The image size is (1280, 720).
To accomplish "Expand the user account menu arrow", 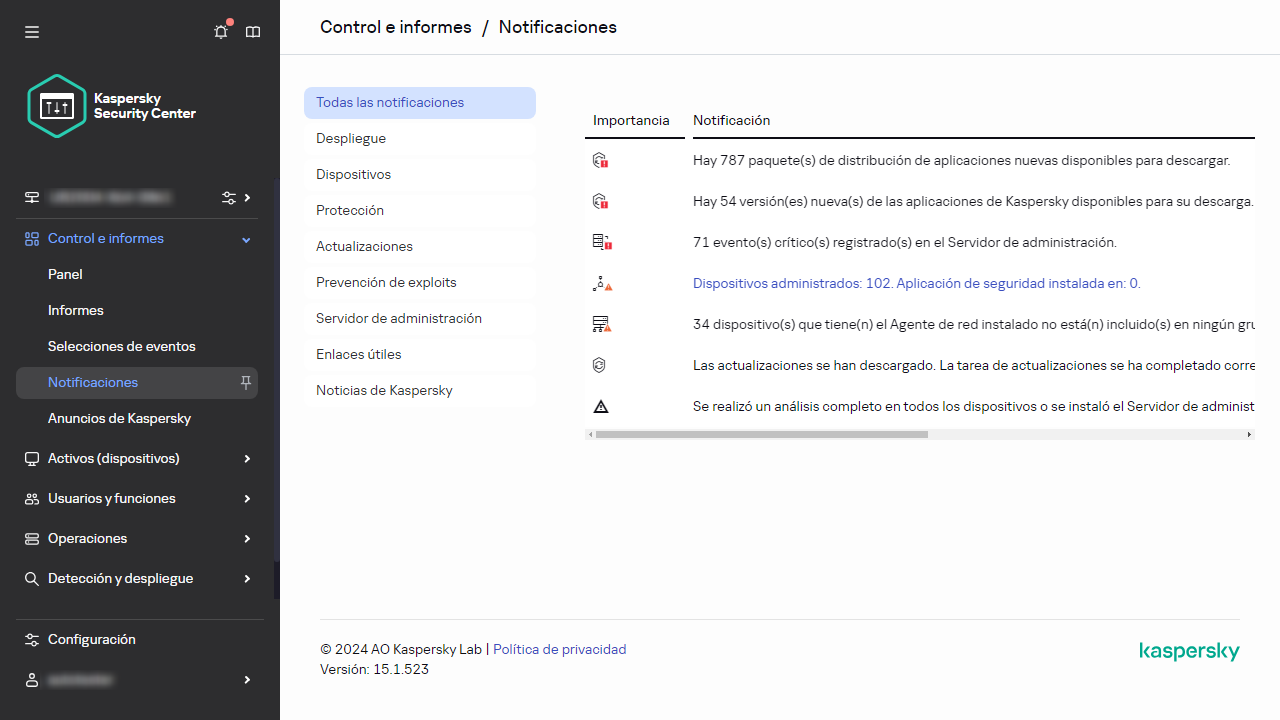I will point(247,680).
